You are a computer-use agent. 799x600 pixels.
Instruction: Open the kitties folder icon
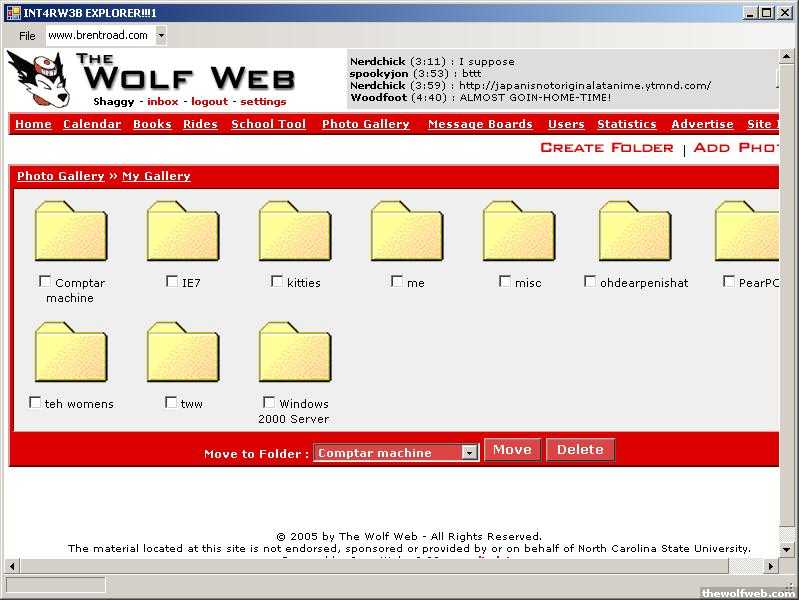coord(294,232)
